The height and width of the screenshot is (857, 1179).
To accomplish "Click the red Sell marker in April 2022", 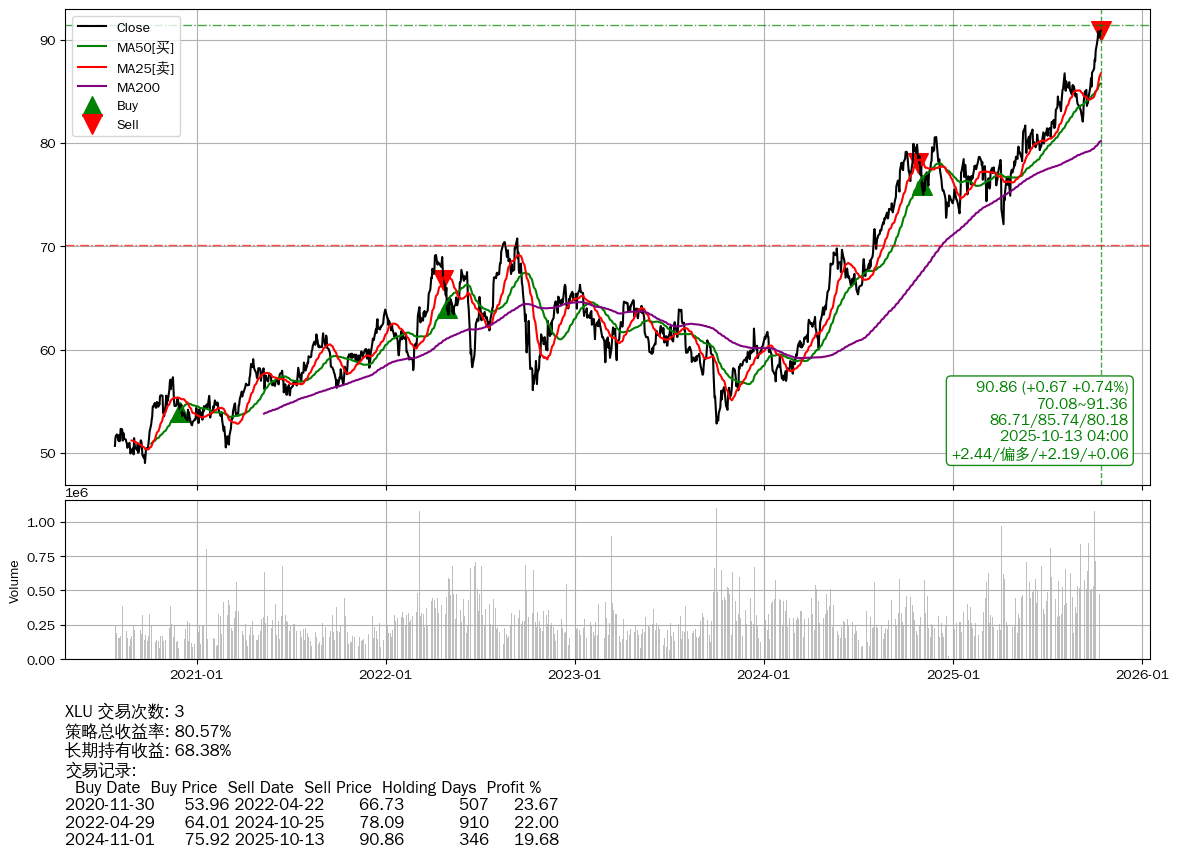I will coord(443,280).
